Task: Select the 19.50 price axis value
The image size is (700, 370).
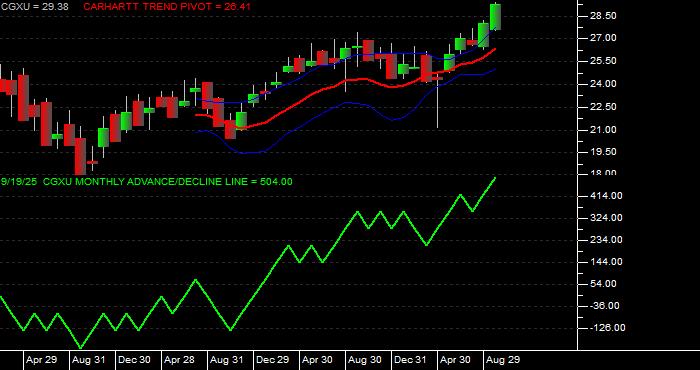Action: tap(603, 152)
